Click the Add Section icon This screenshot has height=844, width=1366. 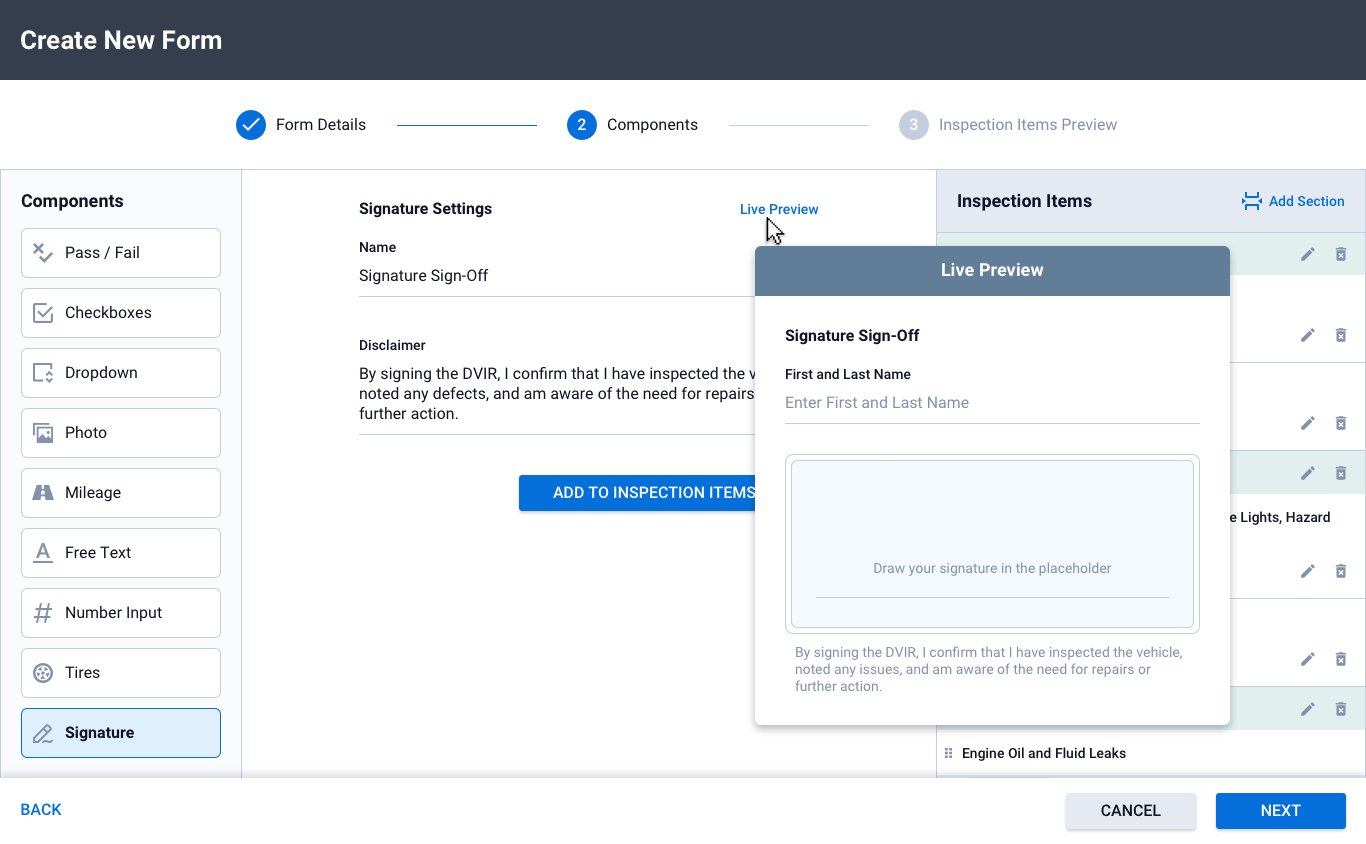click(x=1251, y=200)
